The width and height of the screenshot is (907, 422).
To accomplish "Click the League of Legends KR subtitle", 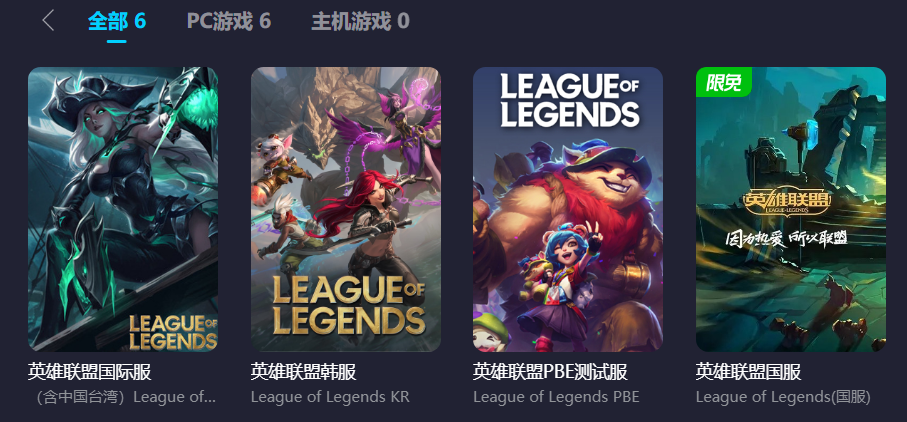I will [x=330, y=397].
